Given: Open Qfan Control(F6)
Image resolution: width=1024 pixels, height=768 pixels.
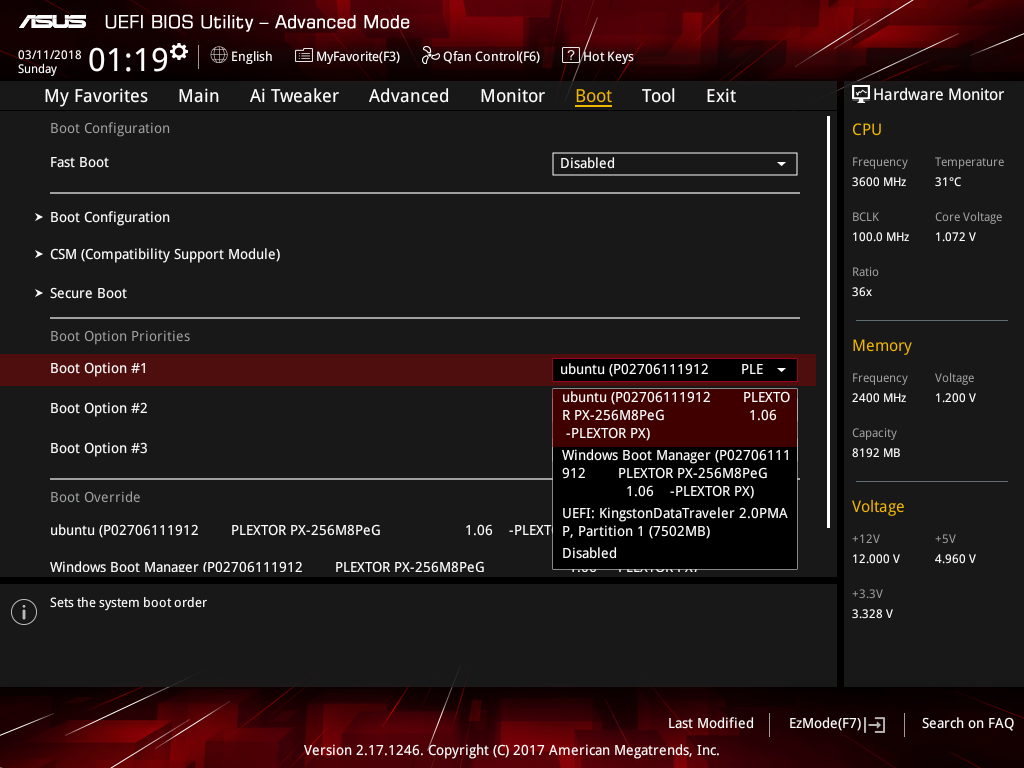Looking at the screenshot, I should (x=481, y=56).
